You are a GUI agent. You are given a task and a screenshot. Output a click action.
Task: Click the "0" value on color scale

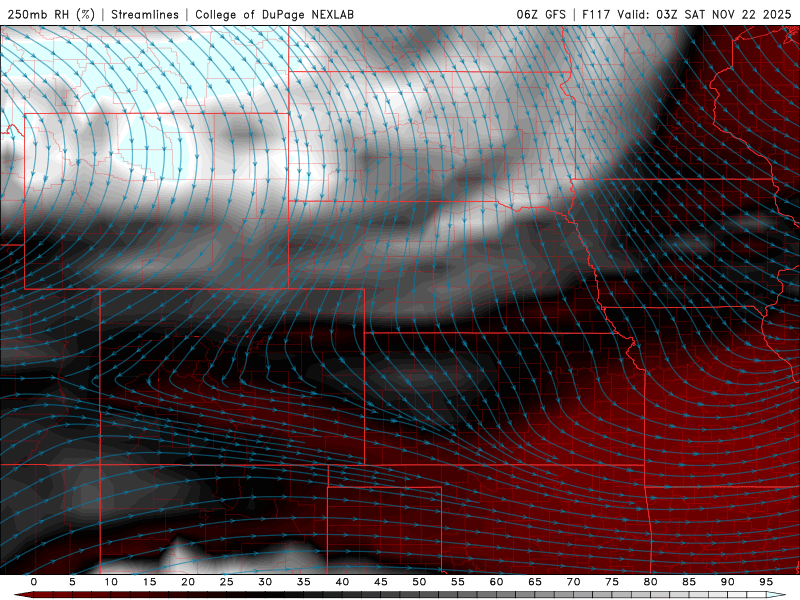pyautogui.click(x=34, y=582)
